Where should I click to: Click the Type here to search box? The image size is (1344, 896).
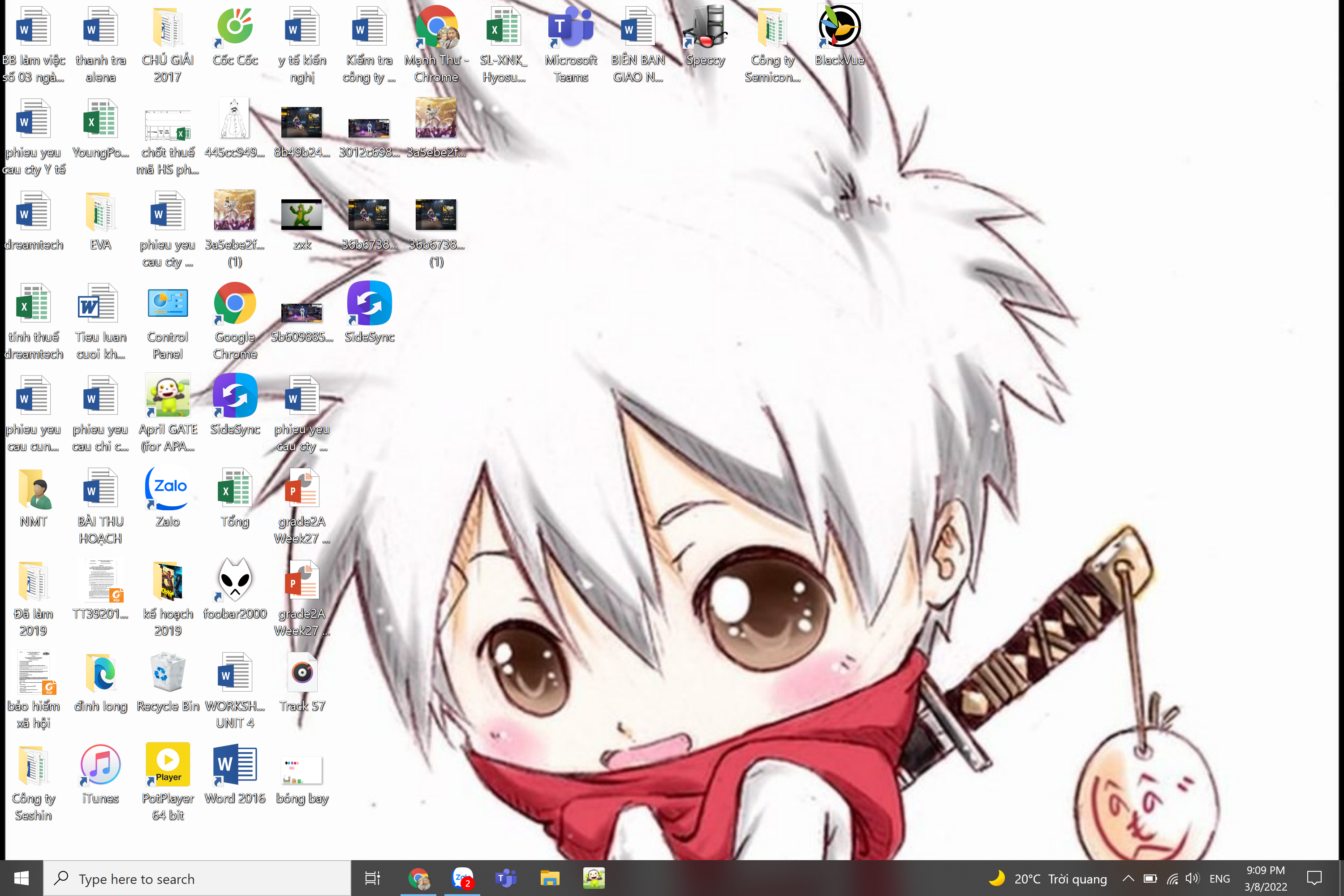[197, 878]
